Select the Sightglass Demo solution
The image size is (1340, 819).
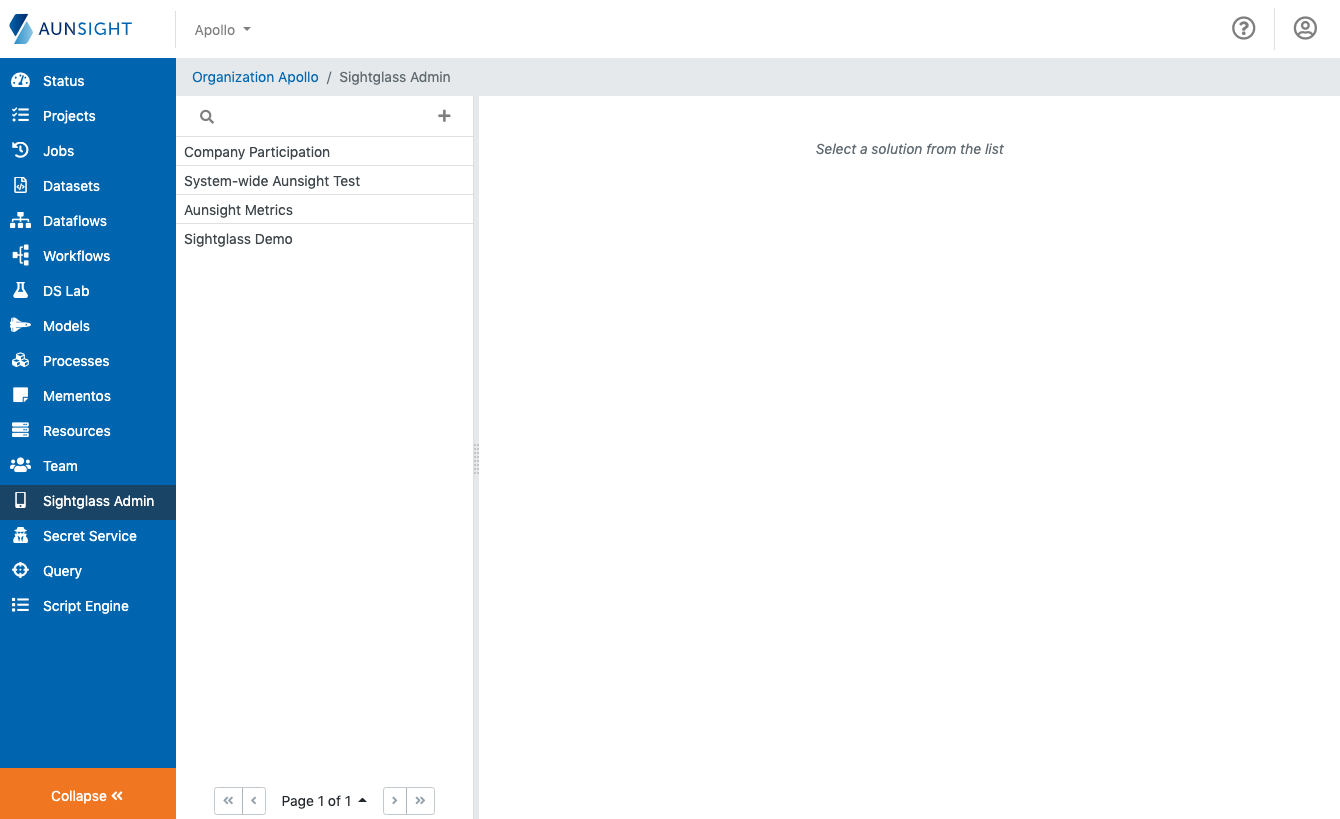(x=238, y=238)
